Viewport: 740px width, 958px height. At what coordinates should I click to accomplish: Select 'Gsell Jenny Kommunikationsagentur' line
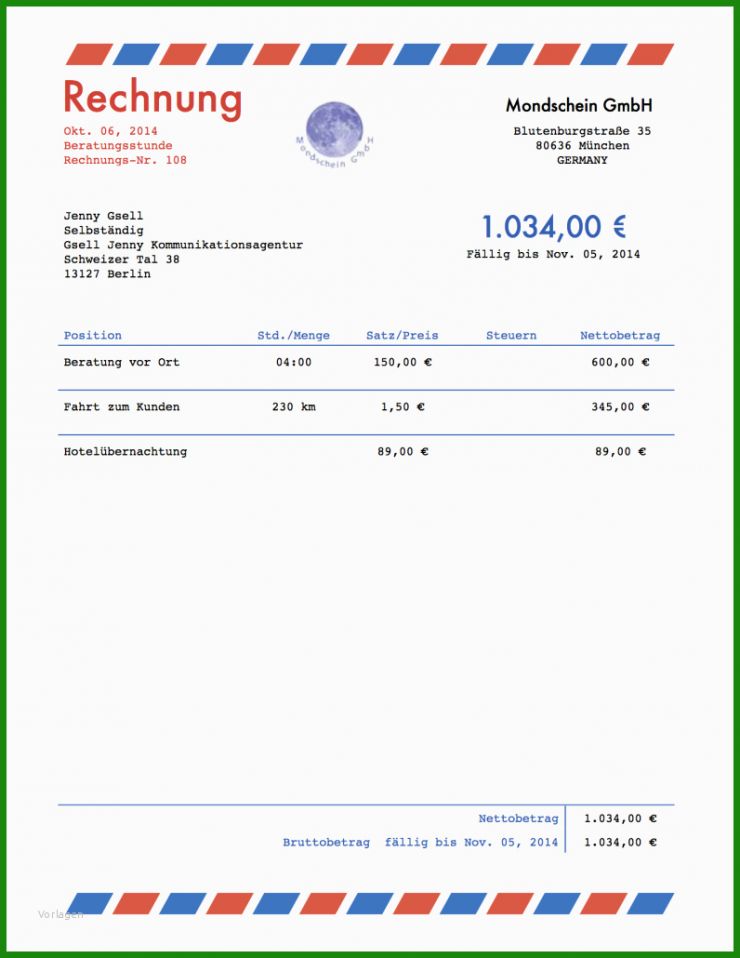coord(183,245)
